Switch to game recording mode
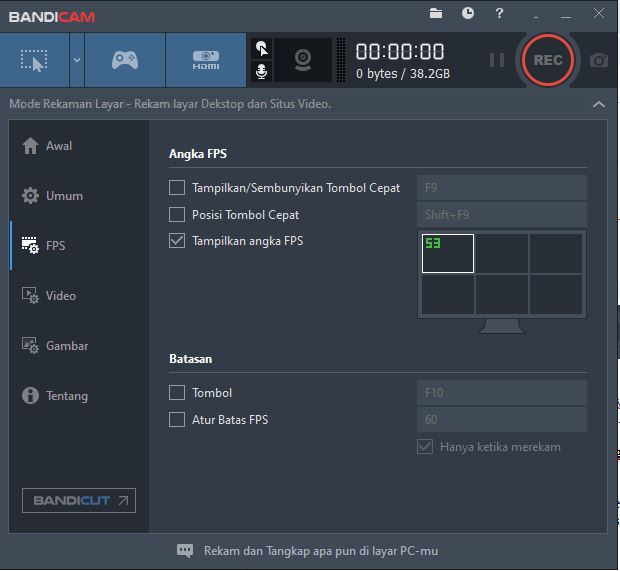Screen dimensions: 620x571 coord(125,60)
